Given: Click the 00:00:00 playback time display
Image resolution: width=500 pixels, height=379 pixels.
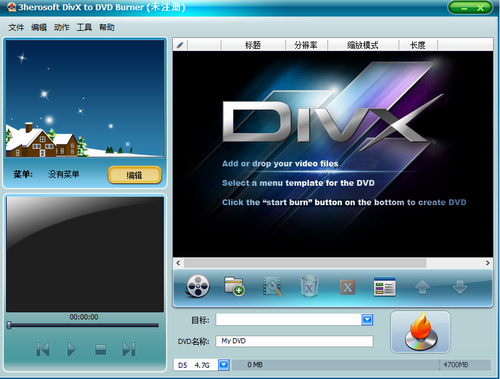Looking at the screenshot, I should point(84,317).
